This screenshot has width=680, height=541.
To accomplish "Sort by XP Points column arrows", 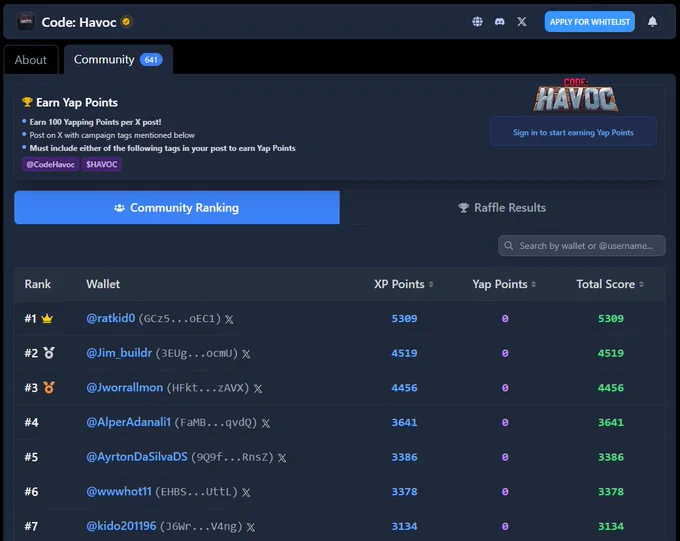I will coord(431,284).
